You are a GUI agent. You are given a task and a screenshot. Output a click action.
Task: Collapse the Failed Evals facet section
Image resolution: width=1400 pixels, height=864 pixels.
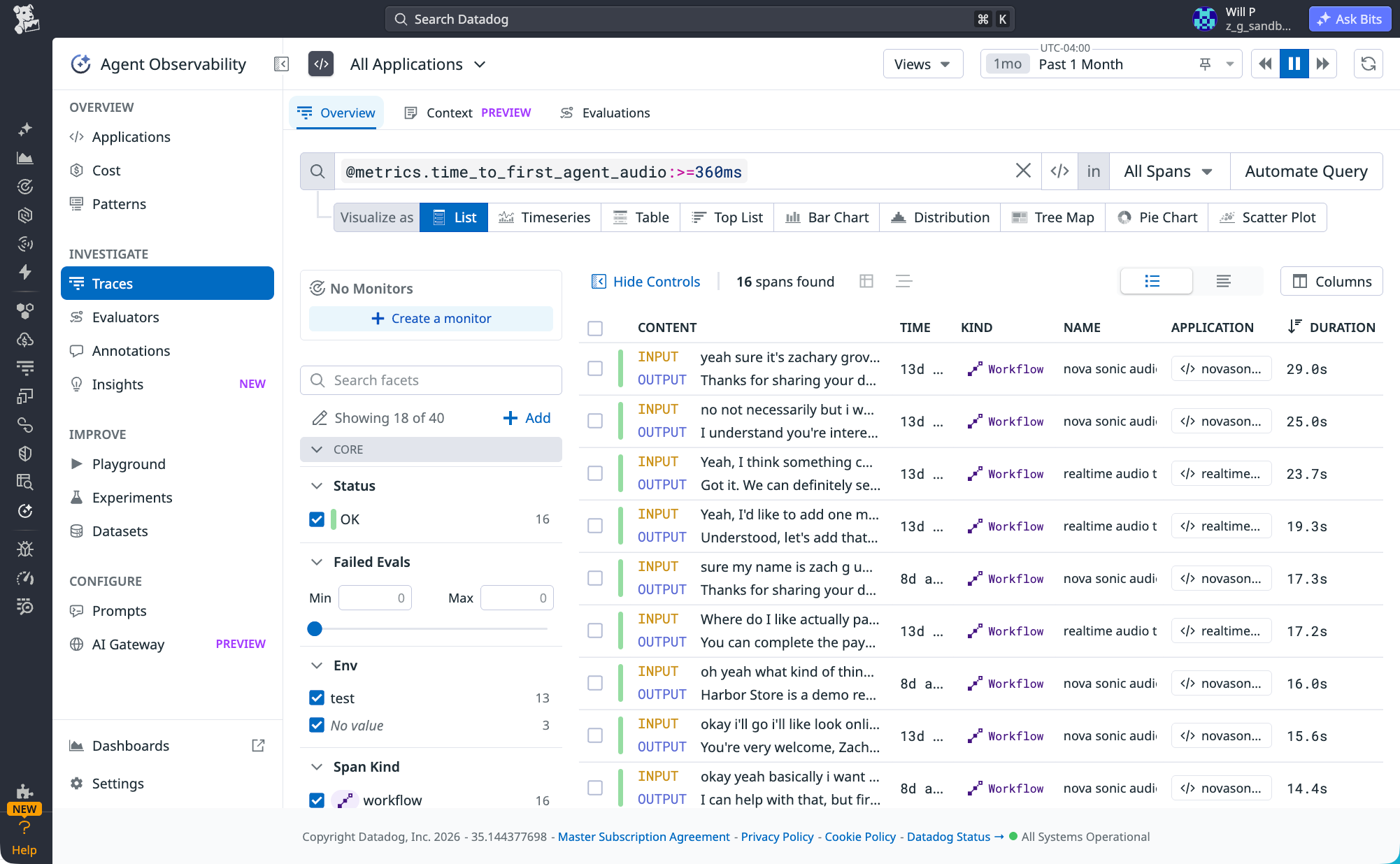(317, 562)
